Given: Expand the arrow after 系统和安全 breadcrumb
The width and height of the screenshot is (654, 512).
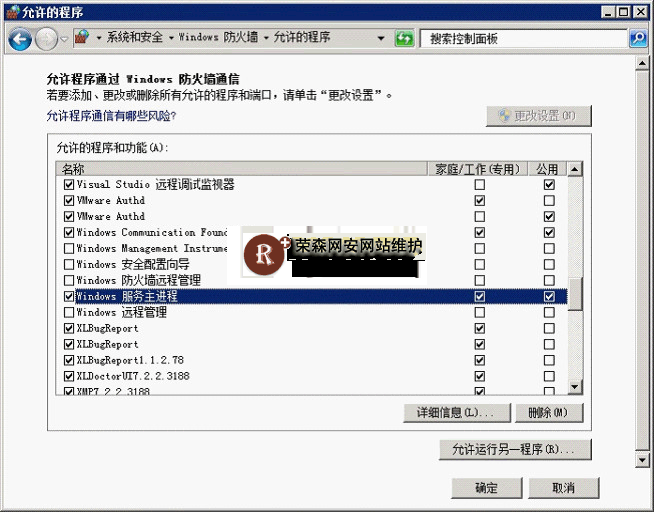Looking at the screenshot, I should tap(170, 38).
